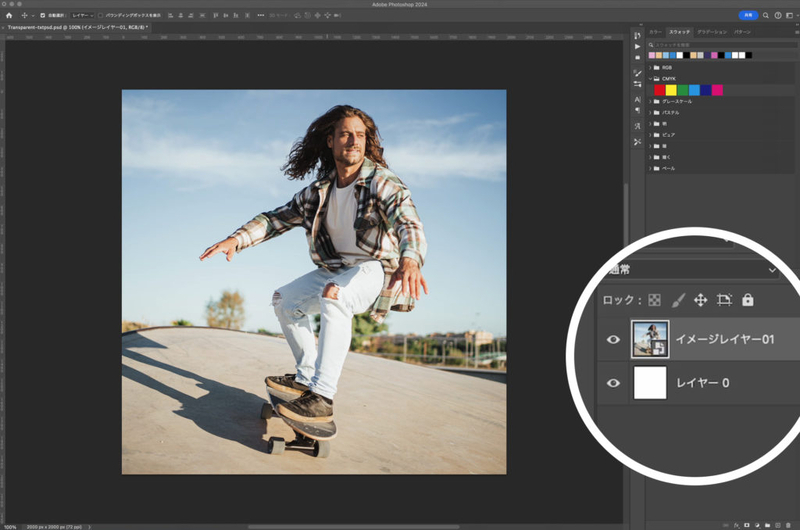Switch to the グラデーション panel tab
The width and height of the screenshot is (800, 530).
coord(712,32)
